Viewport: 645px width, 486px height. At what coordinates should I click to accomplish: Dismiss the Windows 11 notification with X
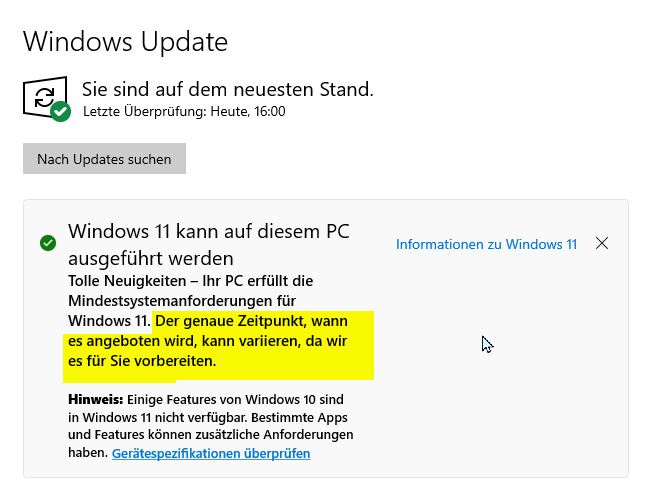[602, 243]
